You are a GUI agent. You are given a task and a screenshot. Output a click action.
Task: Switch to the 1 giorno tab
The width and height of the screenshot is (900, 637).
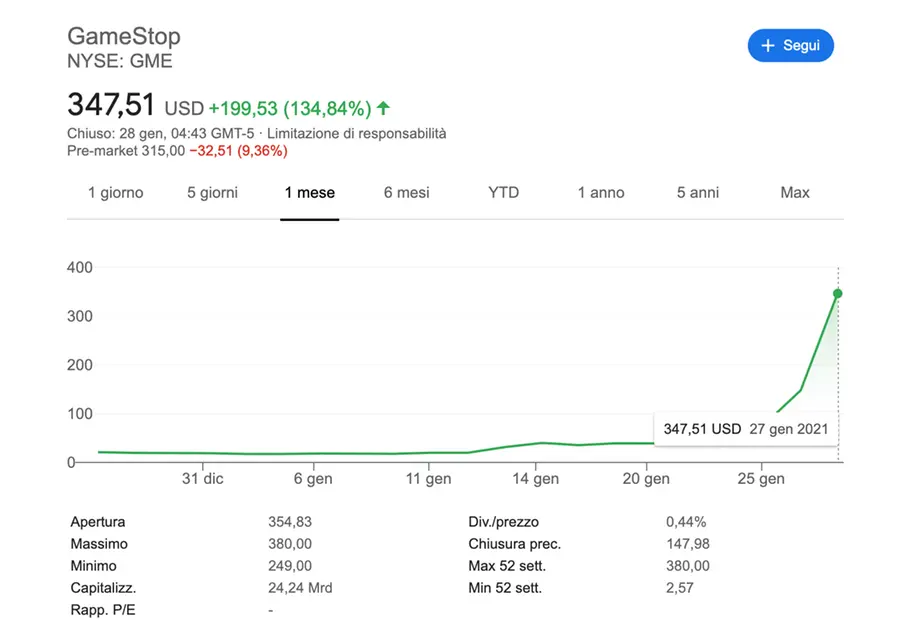click(115, 192)
